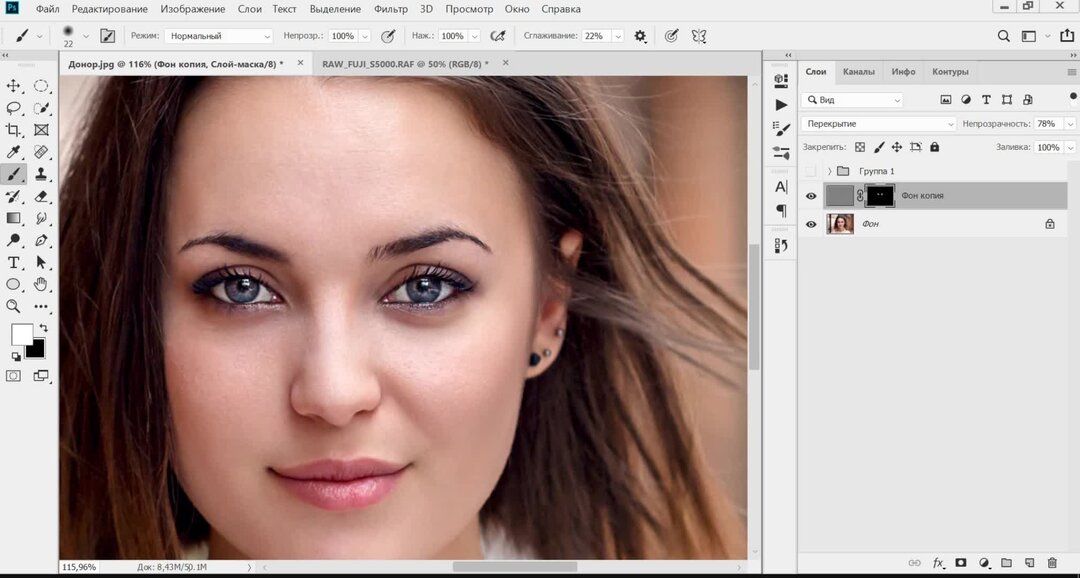Select the Healing Brush bandage tool
The height and width of the screenshot is (578, 1080).
[41, 152]
